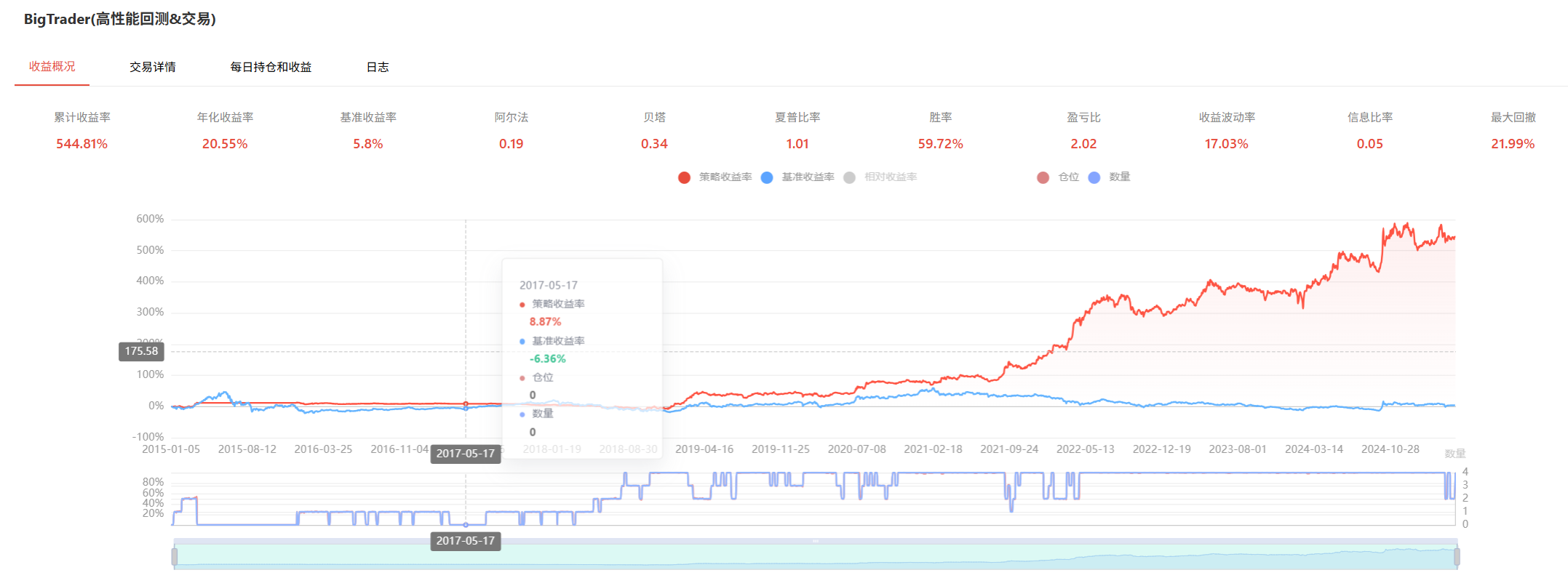Click the 夏普比率 value 1.01
Viewport: 1568px width, 586px height.
click(x=797, y=144)
